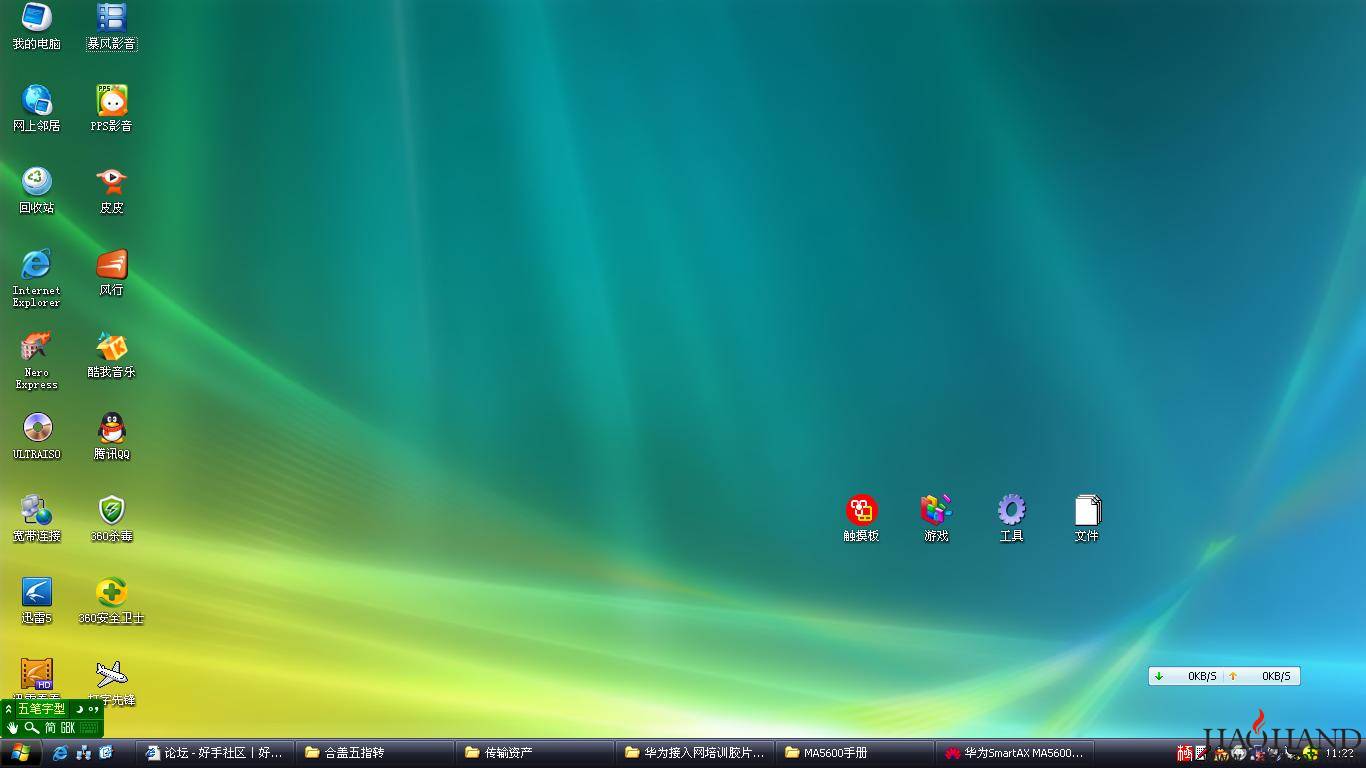The height and width of the screenshot is (768, 1366).
Task: Click the 游戏 games folder icon
Action: (x=936, y=519)
